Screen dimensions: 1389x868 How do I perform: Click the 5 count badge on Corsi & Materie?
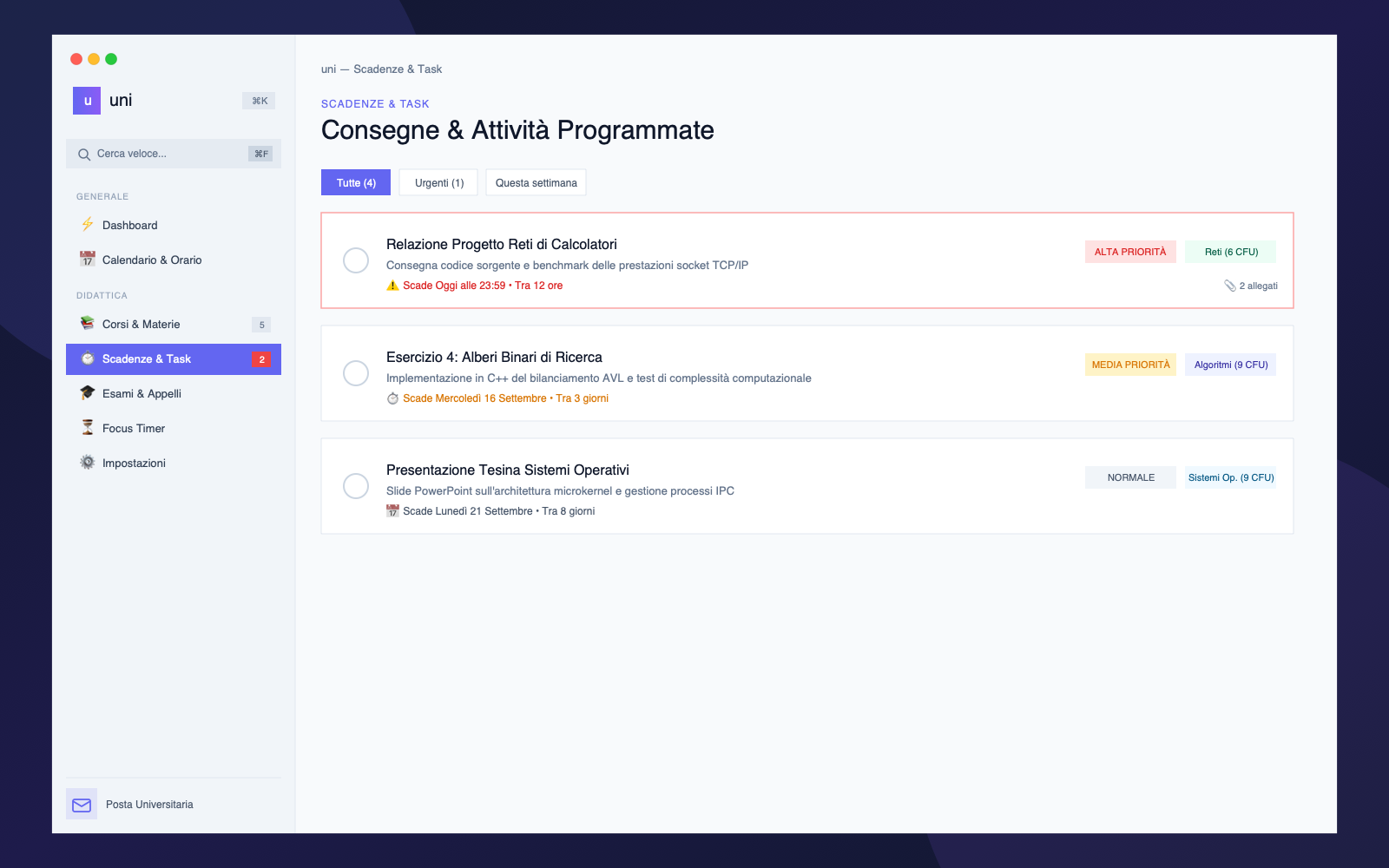(x=261, y=325)
